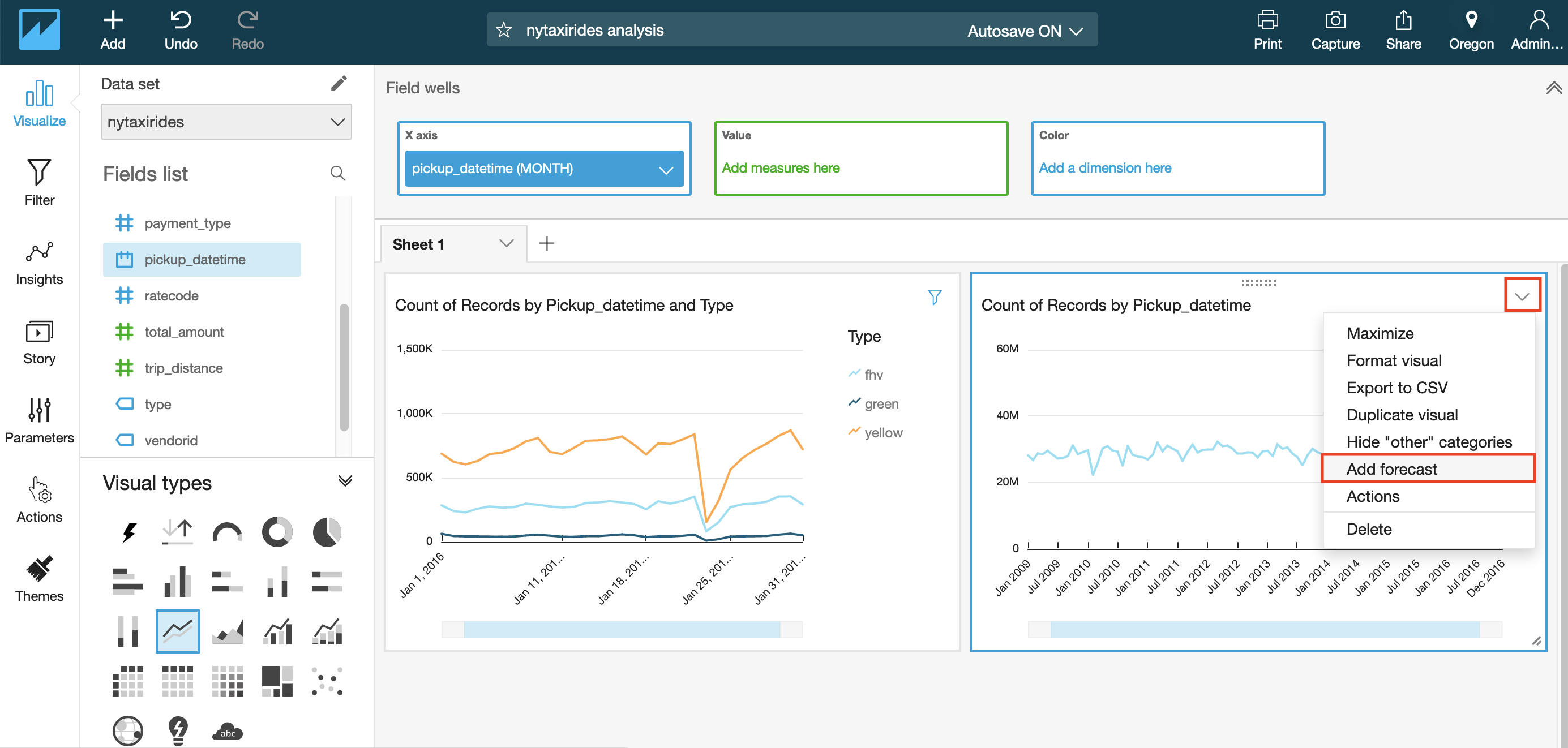The height and width of the screenshot is (748, 1568).
Task: Choose the donut chart visual type
Action: coord(277,532)
